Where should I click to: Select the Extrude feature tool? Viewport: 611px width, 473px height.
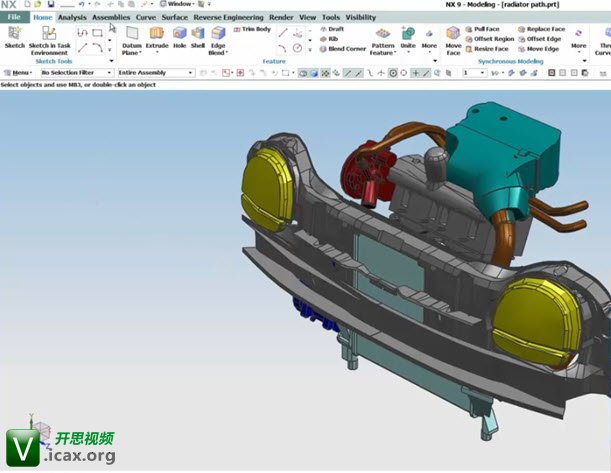pos(157,36)
